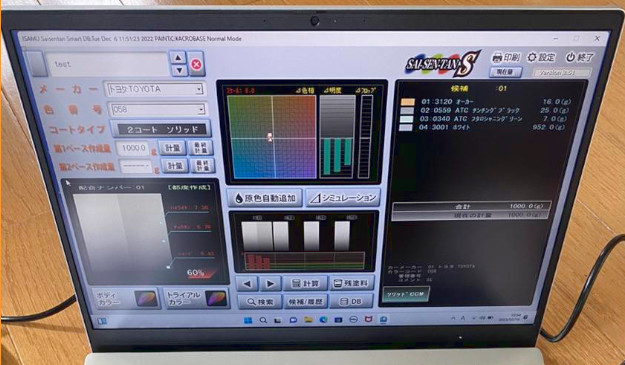
Task: Click the トライアルカラー button
Action: coord(196,298)
